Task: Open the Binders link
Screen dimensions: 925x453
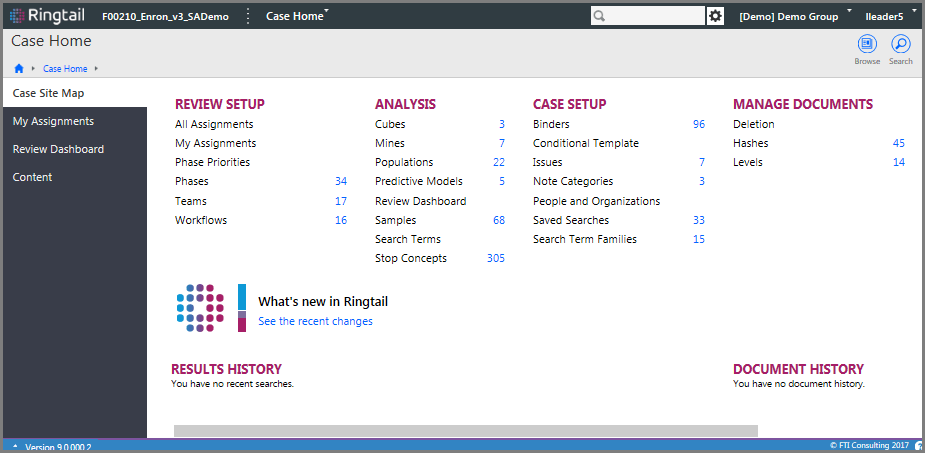Action: coord(552,124)
